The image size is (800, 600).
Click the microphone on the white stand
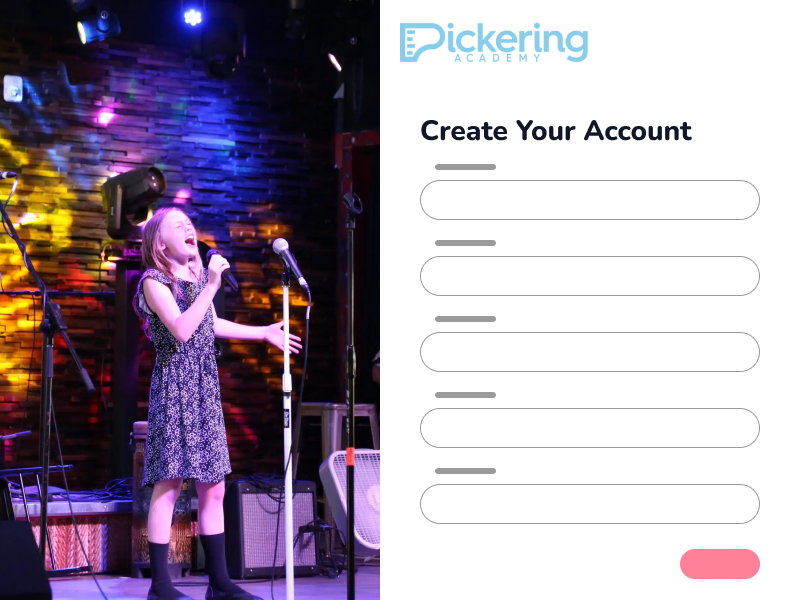point(289,261)
